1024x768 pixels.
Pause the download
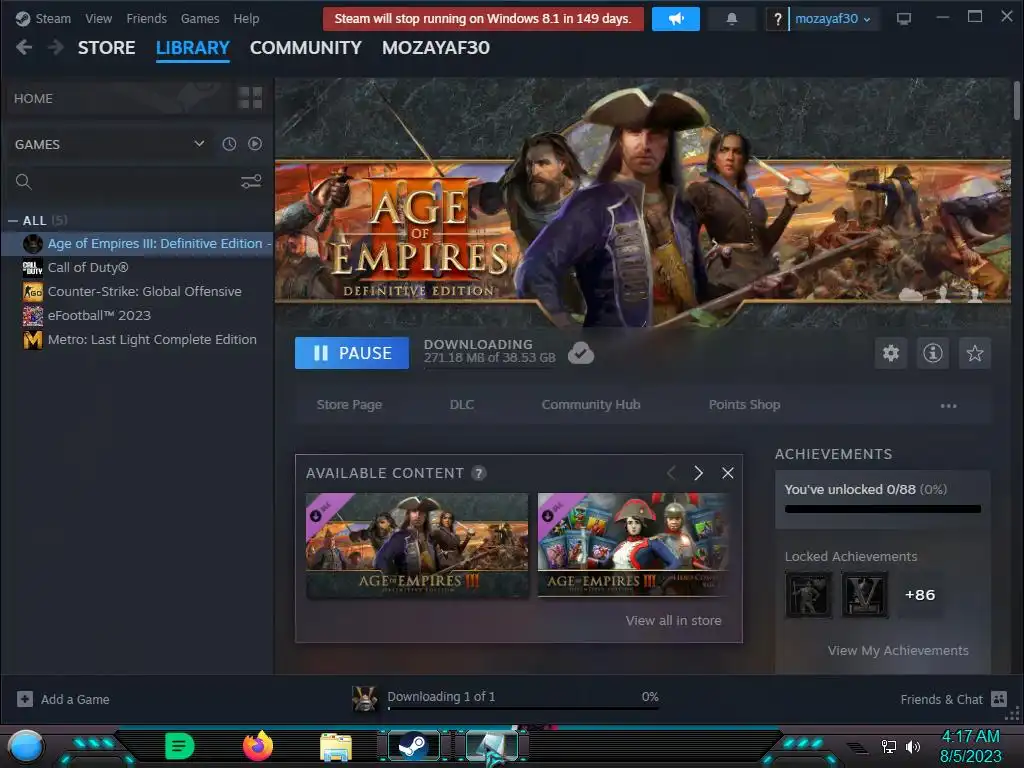tap(352, 353)
